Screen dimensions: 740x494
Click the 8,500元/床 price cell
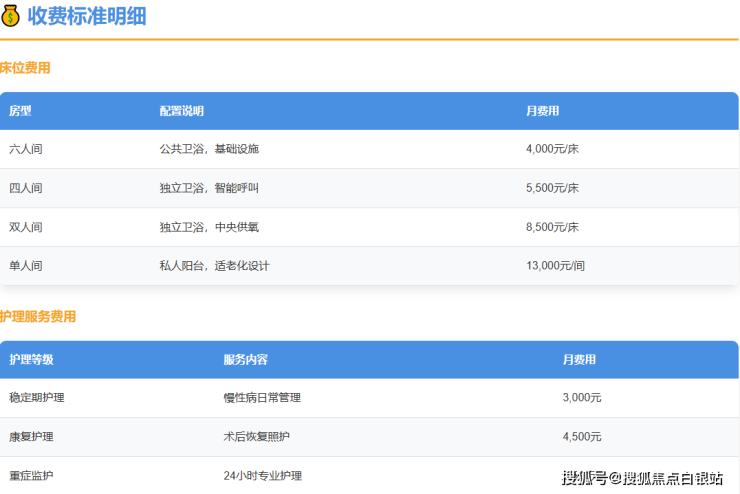[552, 227]
